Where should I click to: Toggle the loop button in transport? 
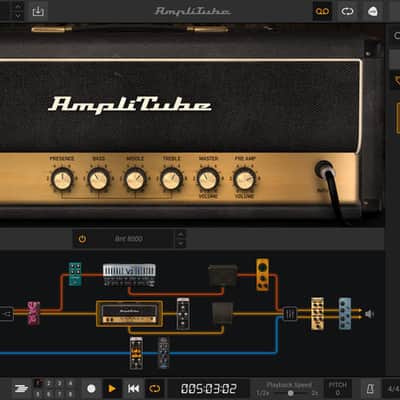click(x=154, y=389)
